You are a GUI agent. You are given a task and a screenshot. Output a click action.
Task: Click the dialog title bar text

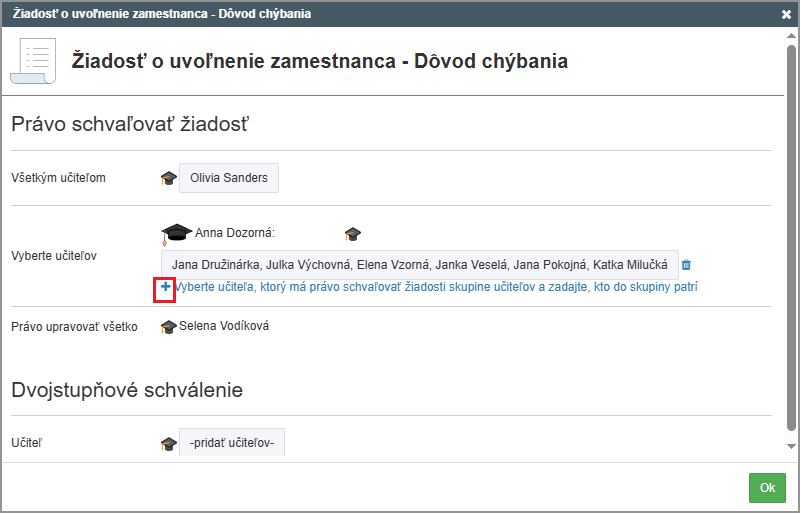tap(161, 14)
